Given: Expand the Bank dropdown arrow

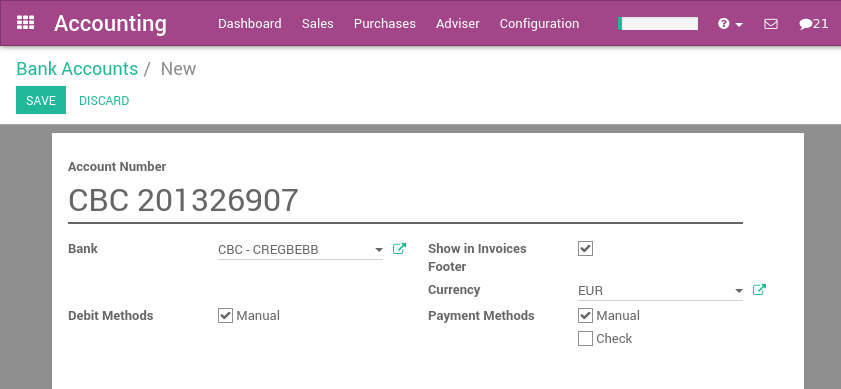Looking at the screenshot, I should coord(379,250).
